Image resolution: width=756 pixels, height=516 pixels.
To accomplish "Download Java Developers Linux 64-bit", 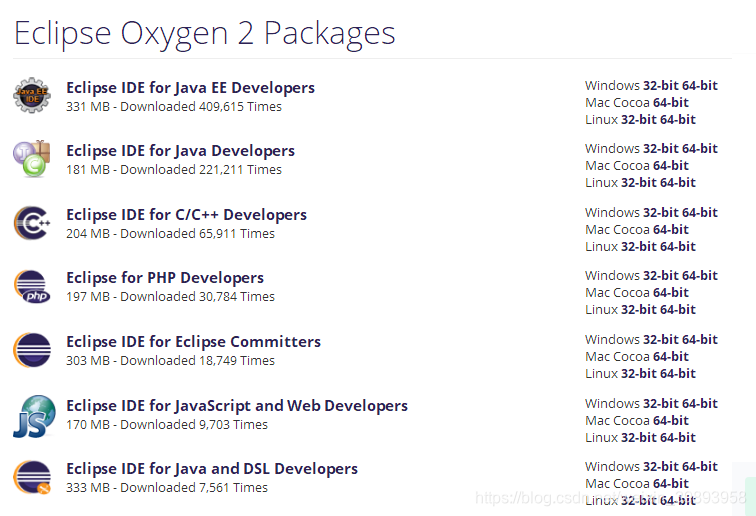I will [x=677, y=182].
